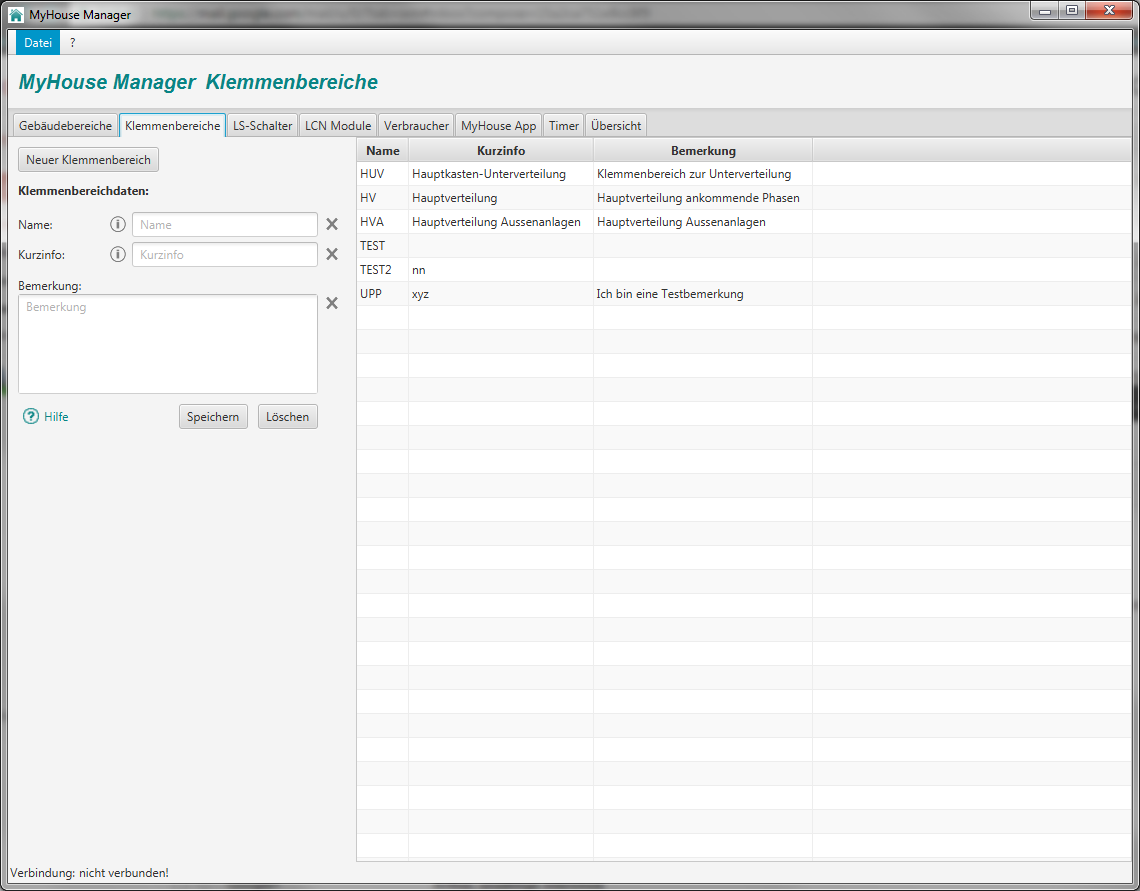The width and height of the screenshot is (1140, 891).
Task: Click the MyHouse Manager title bar house icon
Action: coord(16,15)
